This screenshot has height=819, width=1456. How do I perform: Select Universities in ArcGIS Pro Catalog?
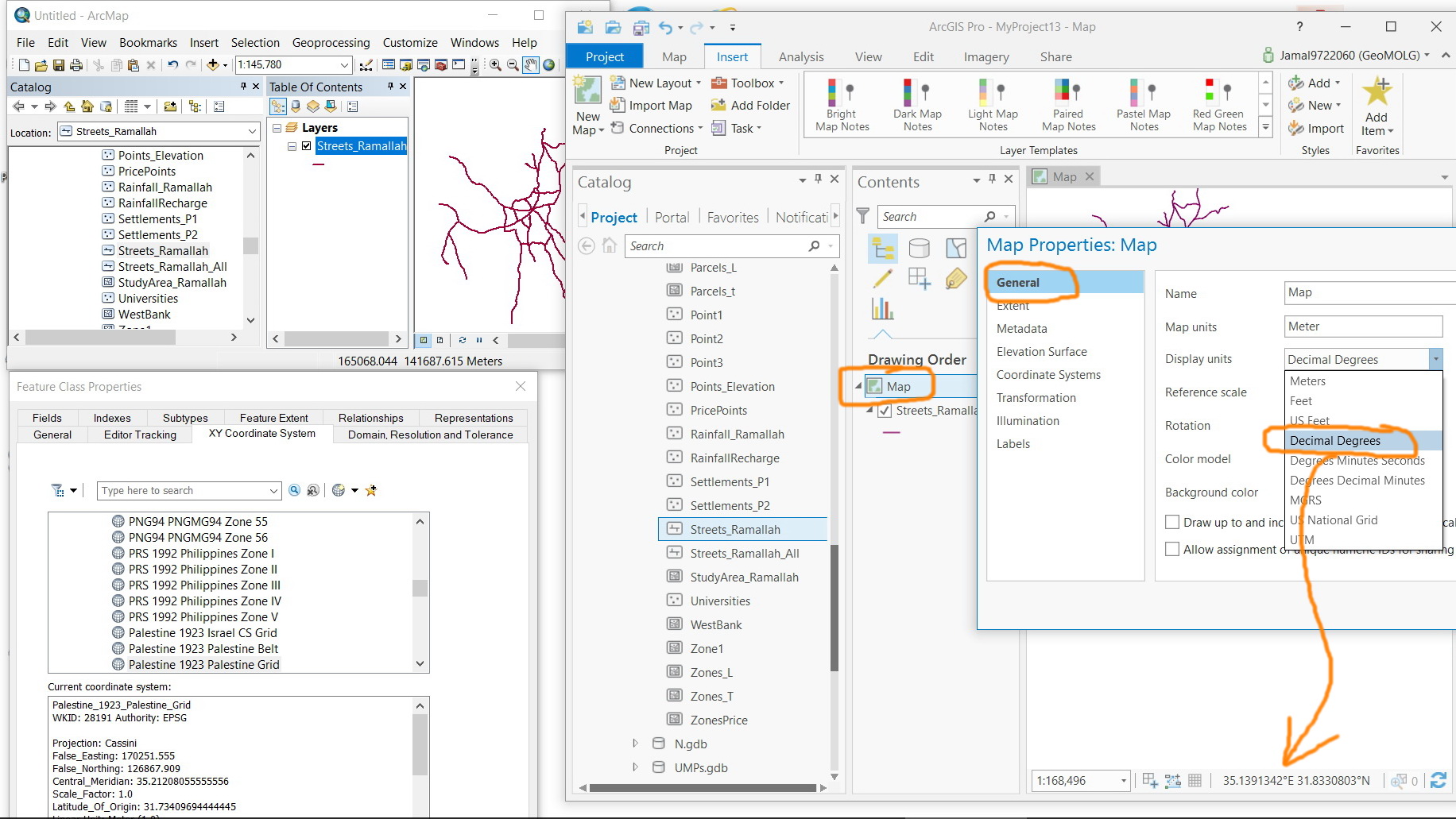[720, 601]
